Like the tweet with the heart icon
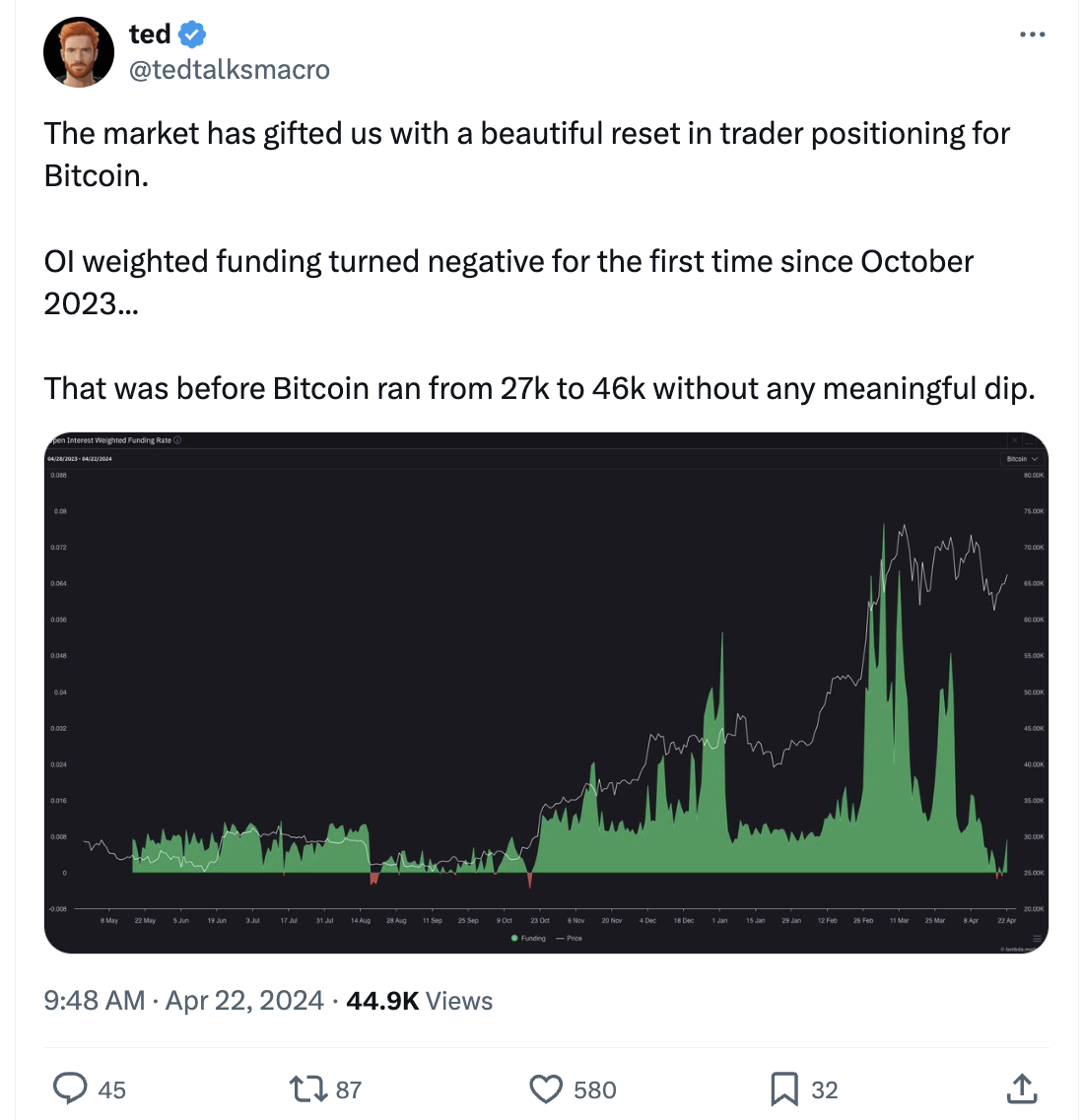Viewport: 1083px width, 1120px height. coord(546,1089)
